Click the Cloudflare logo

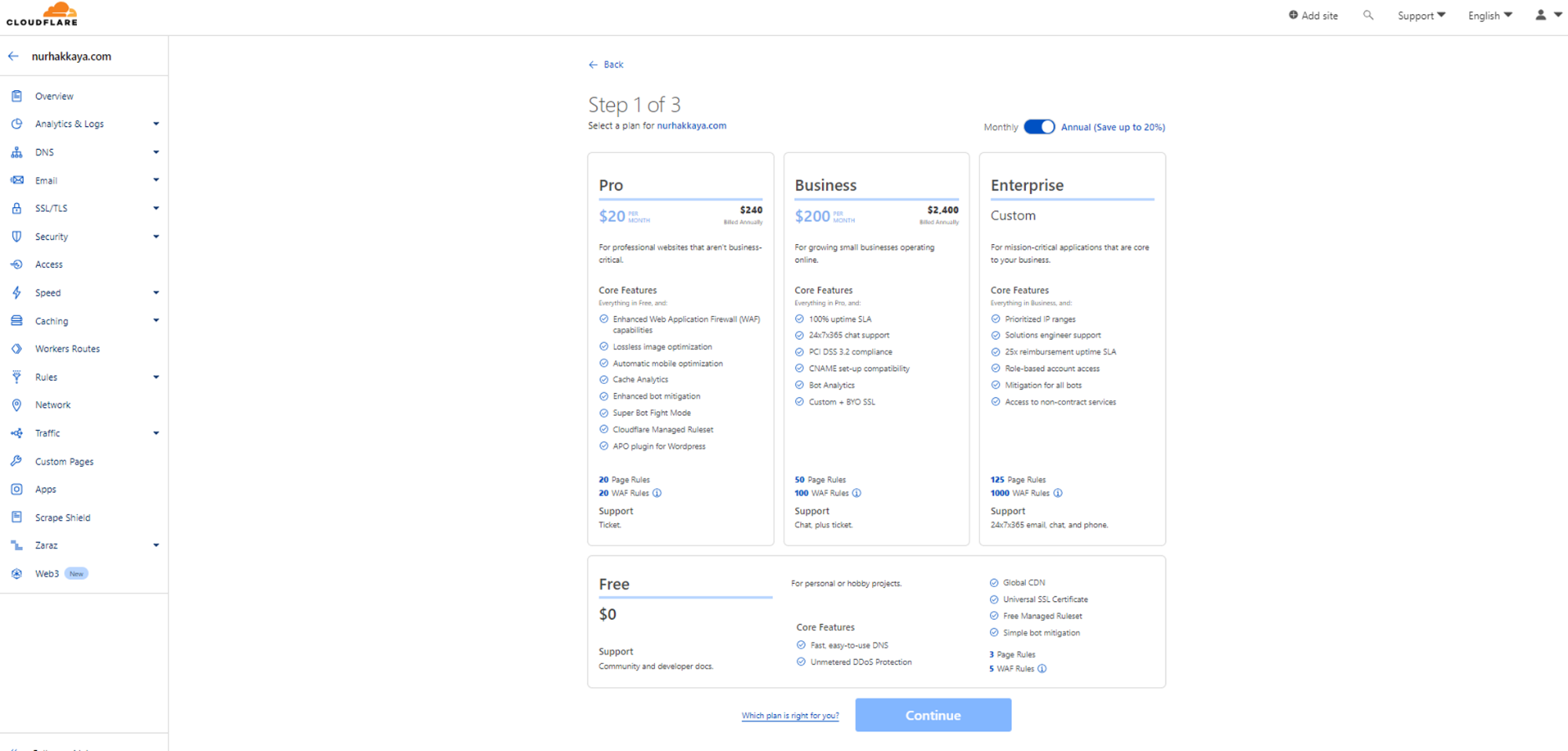[x=42, y=14]
